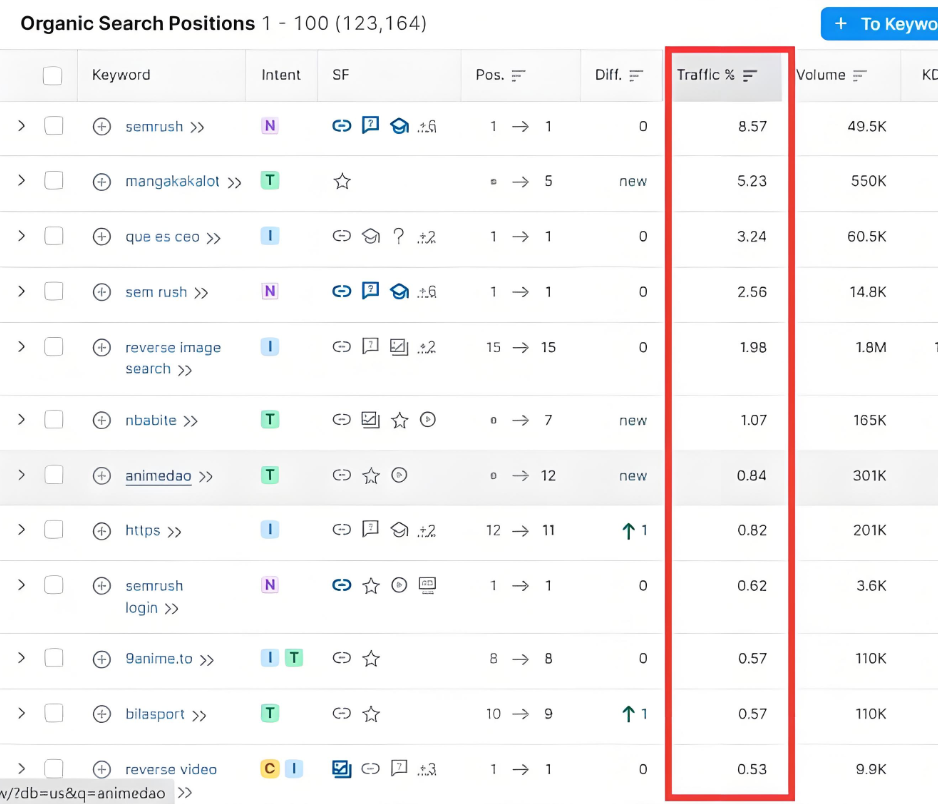Screen dimensions: 938x804
Task: Expand the reverse image search row
Action: [21, 346]
